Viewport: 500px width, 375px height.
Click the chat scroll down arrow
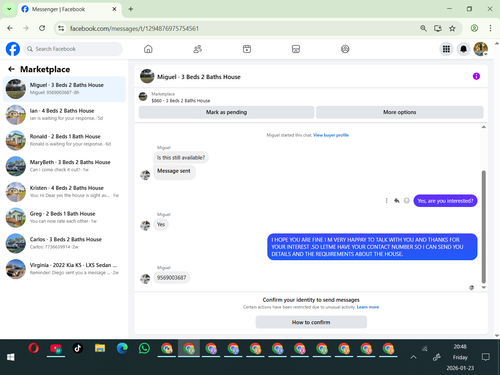[x=484, y=287]
